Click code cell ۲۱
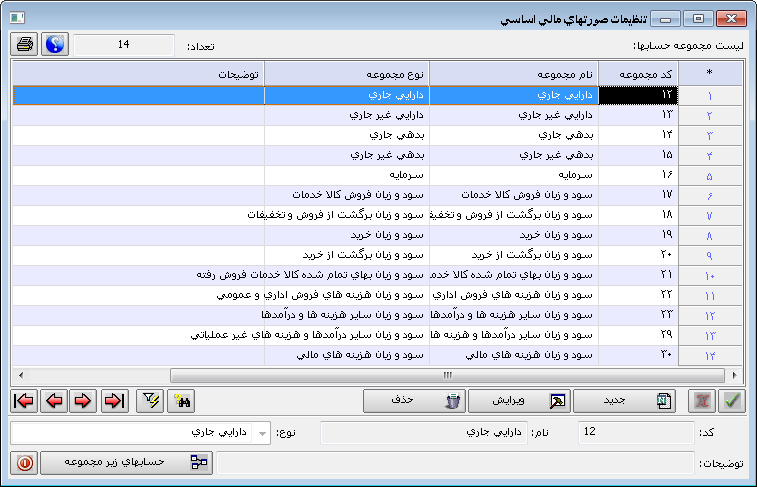The height and width of the screenshot is (487, 757). pos(638,275)
